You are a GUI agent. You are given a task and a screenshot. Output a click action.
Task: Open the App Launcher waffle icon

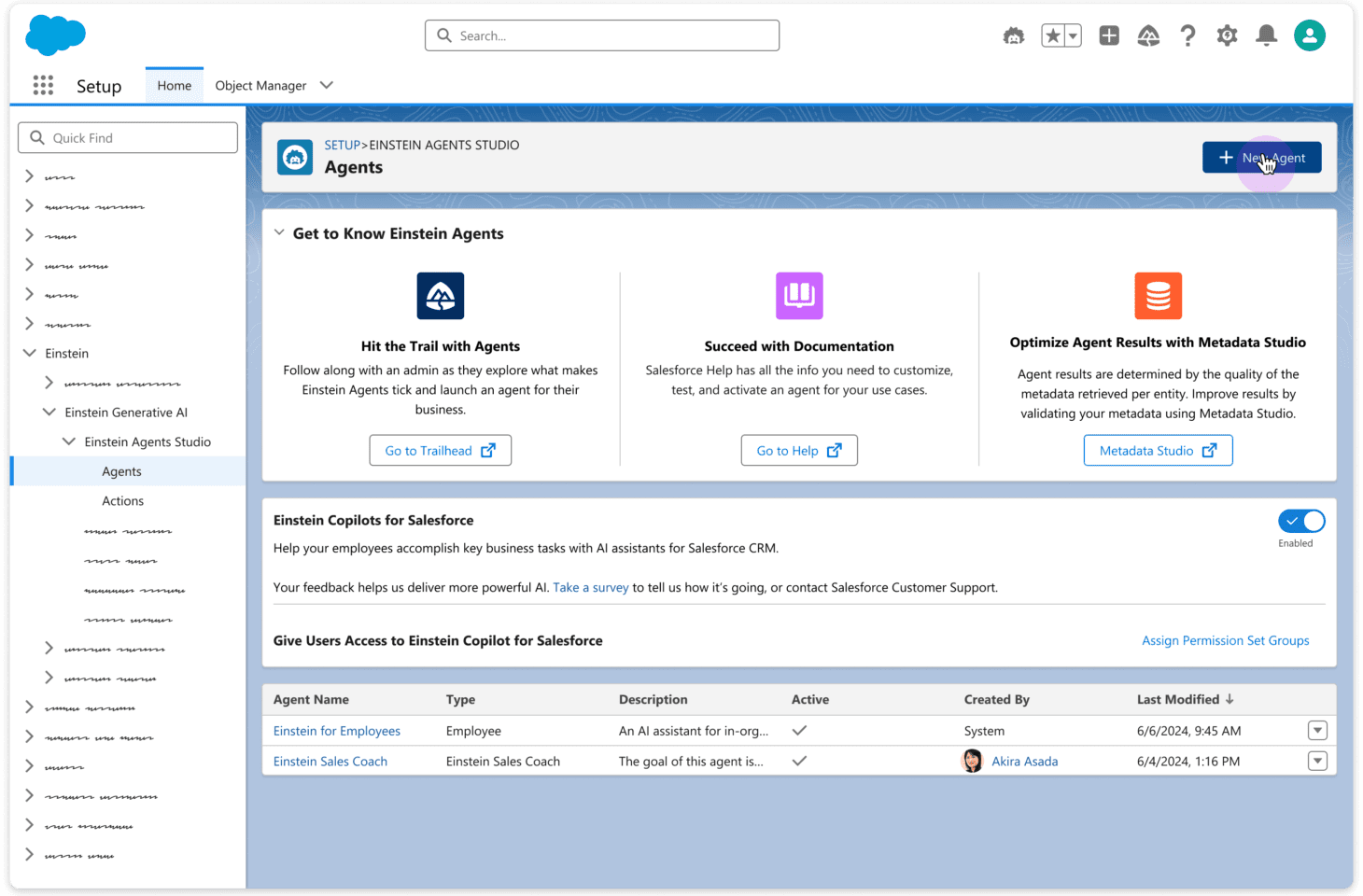43,85
